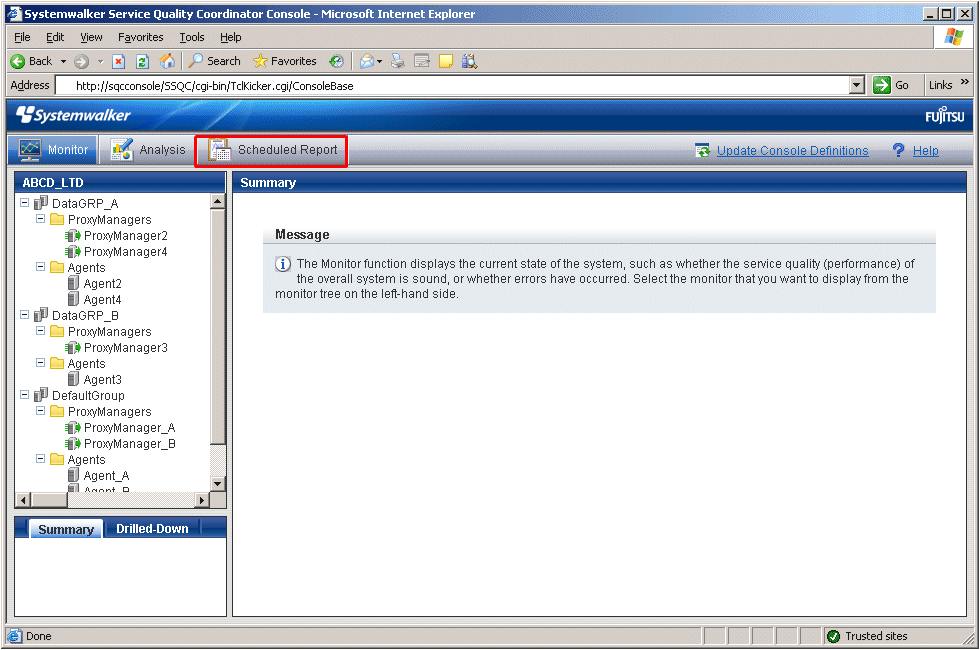
Task: Collapse Agents under DefaultGroup
Action: coord(41,459)
